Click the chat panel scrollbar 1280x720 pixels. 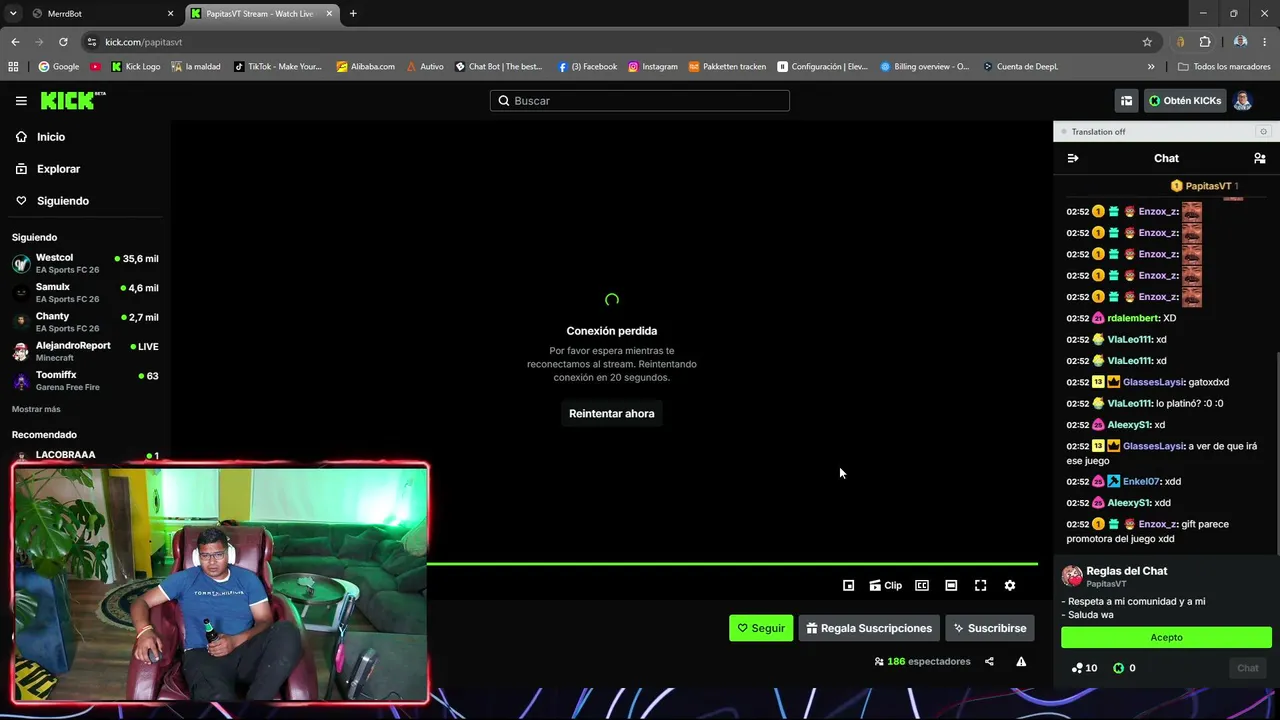click(1277, 452)
